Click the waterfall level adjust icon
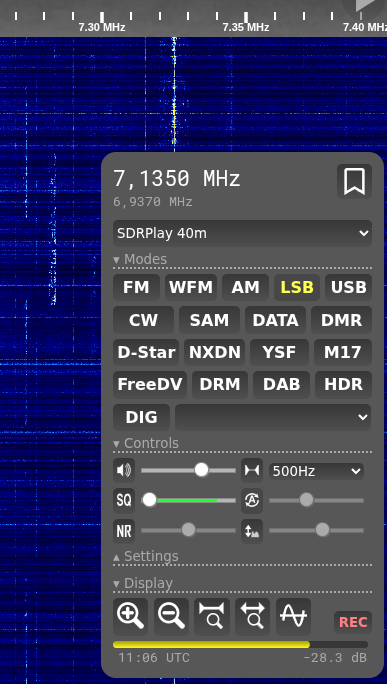Screen dimensions: 387x684 point(252,531)
